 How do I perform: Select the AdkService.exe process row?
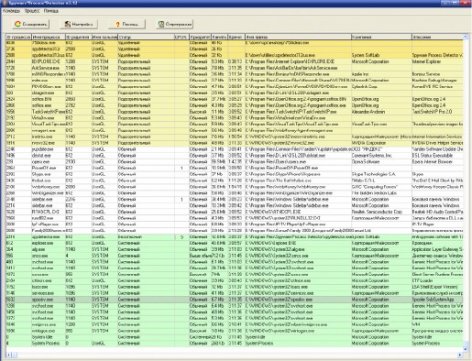tap(234, 68)
